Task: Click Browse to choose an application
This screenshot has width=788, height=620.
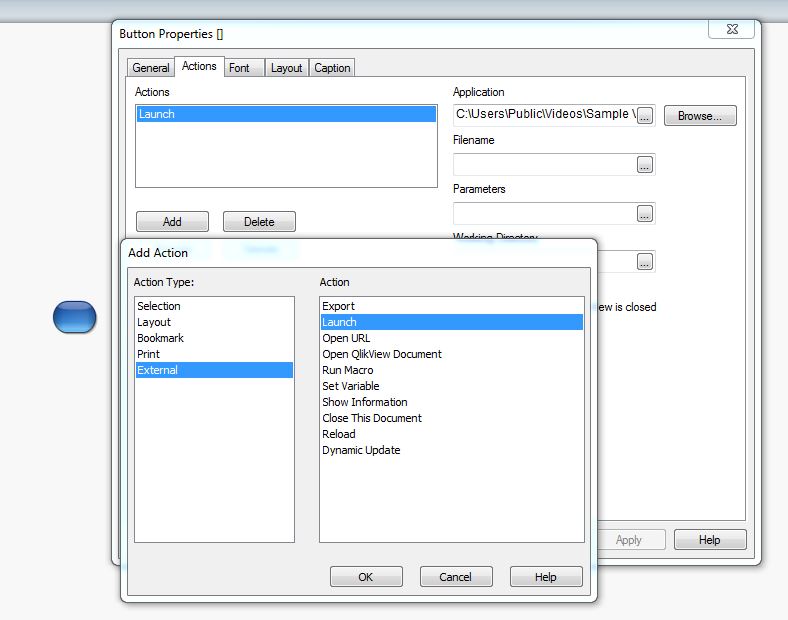Action: [700, 116]
